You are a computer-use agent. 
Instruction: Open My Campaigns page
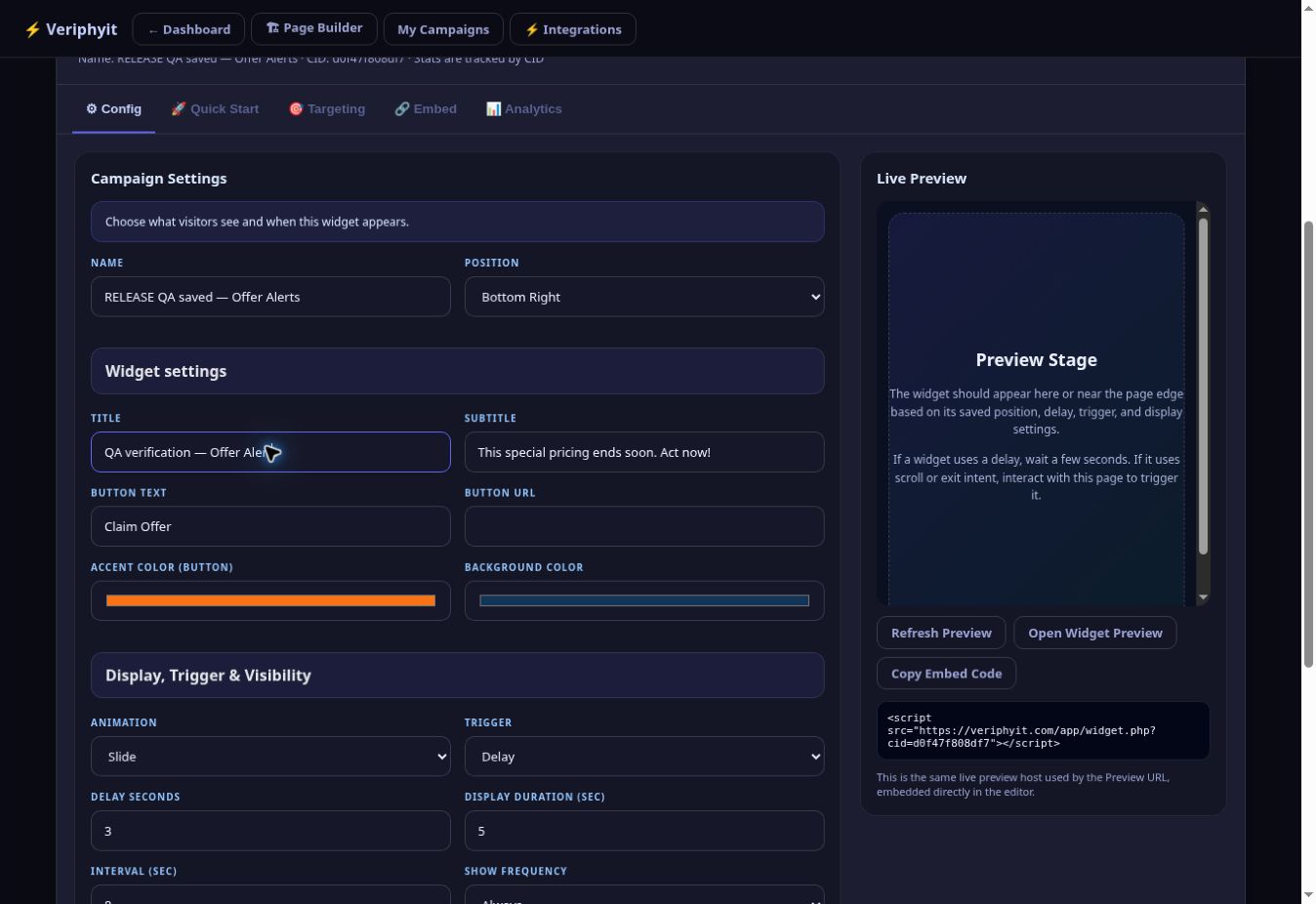coord(443,29)
